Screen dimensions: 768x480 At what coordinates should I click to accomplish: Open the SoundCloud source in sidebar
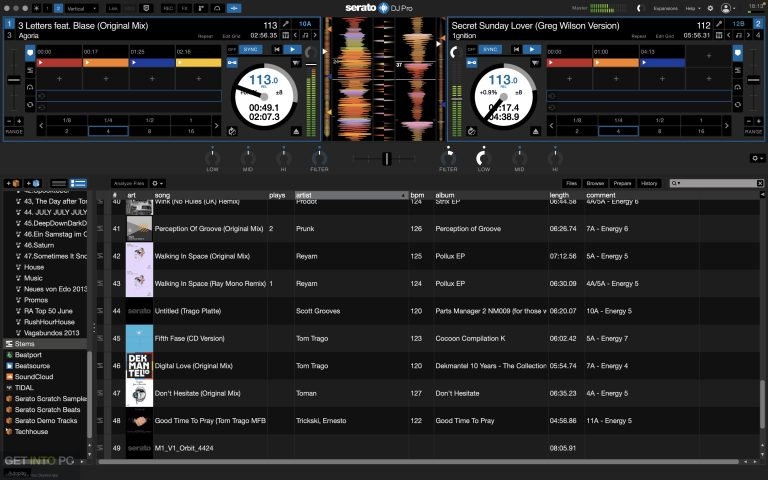(x=34, y=377)
